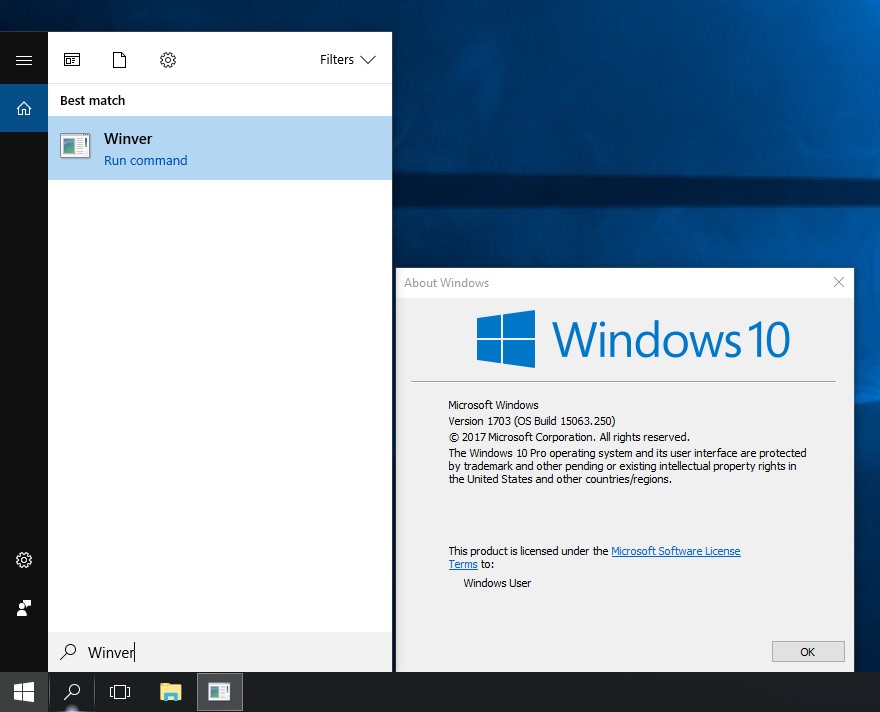The height and width of the screenshot is (712, 880).
Task: Filter search results by Apps icon
Action: [x=72, y=59]
